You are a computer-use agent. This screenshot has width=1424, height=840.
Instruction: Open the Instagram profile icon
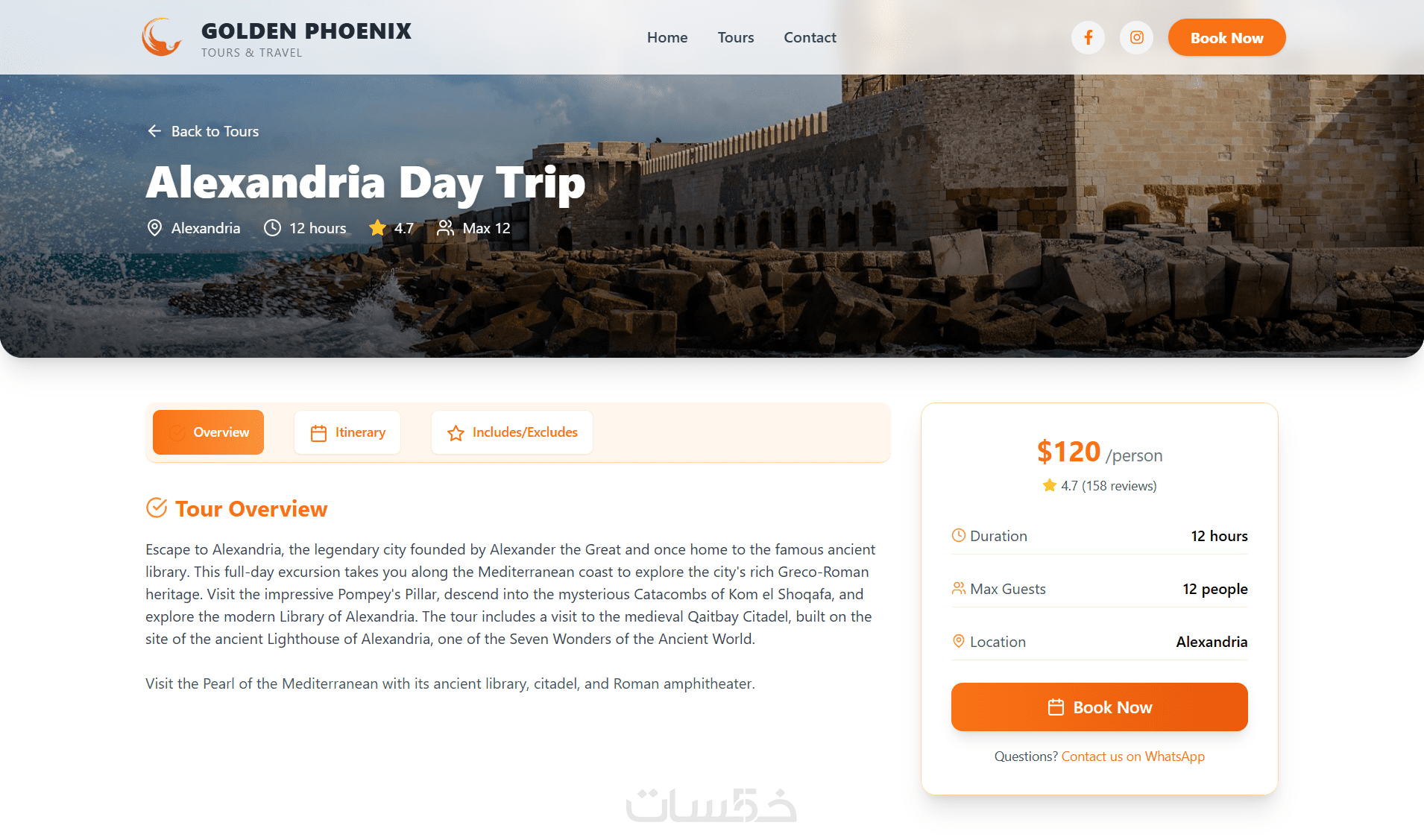point(1136,37)
